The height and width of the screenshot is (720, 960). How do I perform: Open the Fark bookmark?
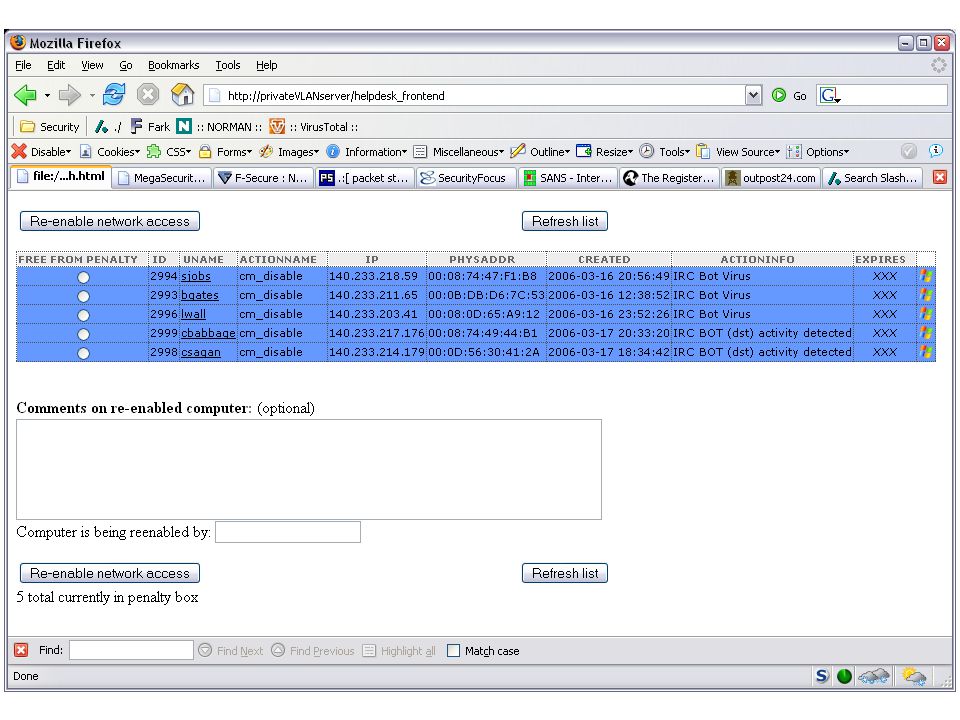point(150,127)
